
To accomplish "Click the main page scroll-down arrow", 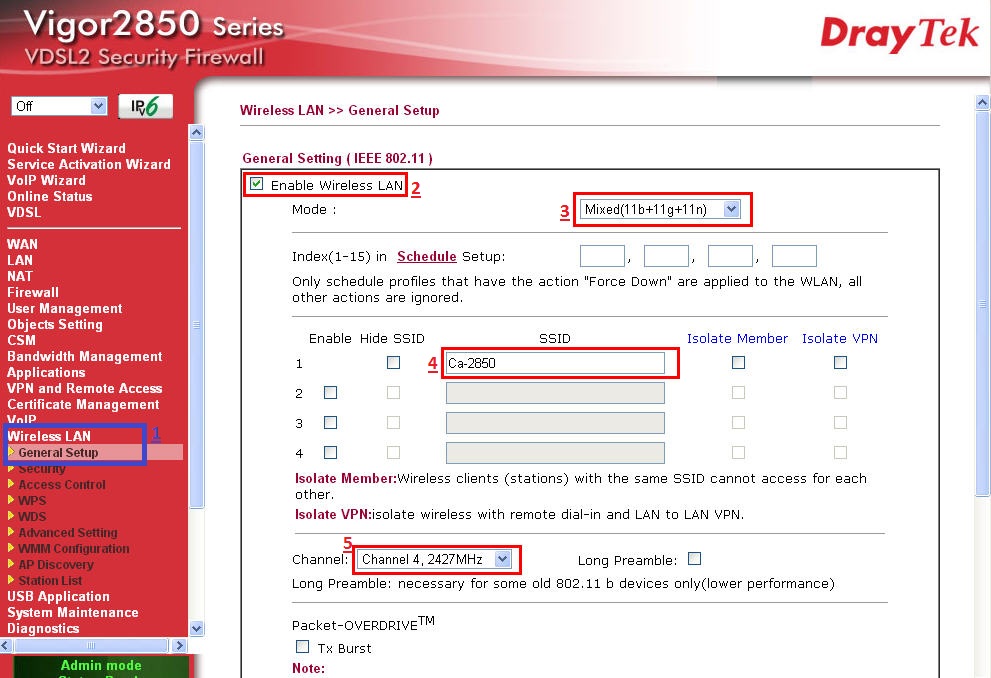I will tap(982, 669).
